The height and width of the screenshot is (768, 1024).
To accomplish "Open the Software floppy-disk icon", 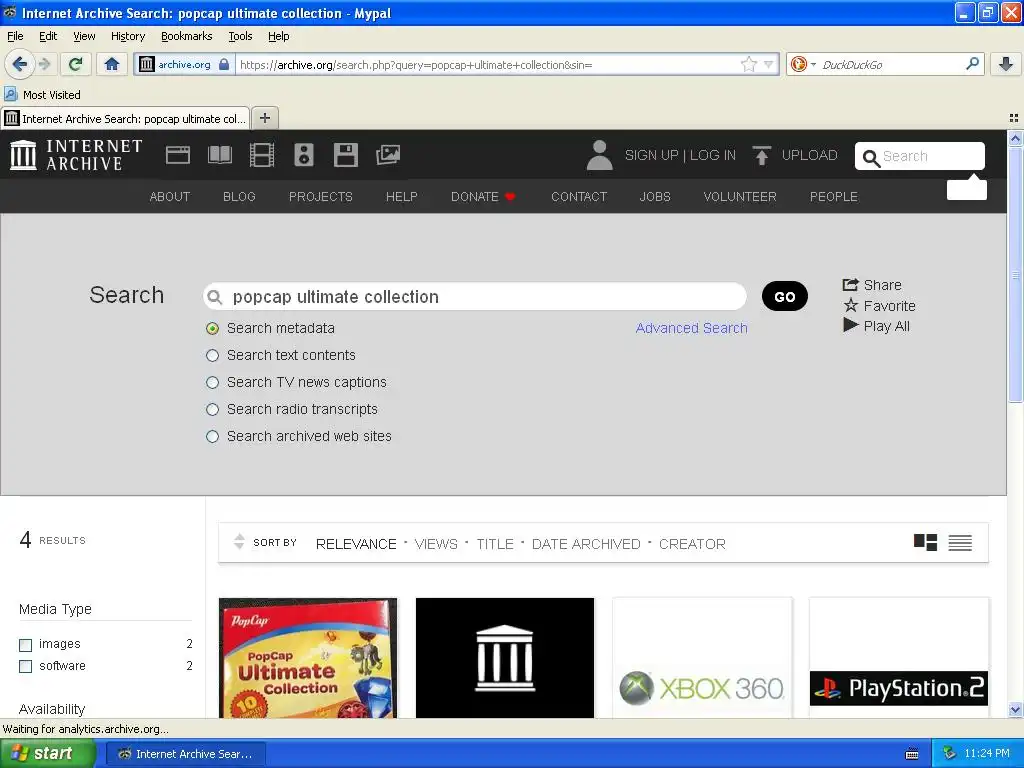I will coord(345,155).
